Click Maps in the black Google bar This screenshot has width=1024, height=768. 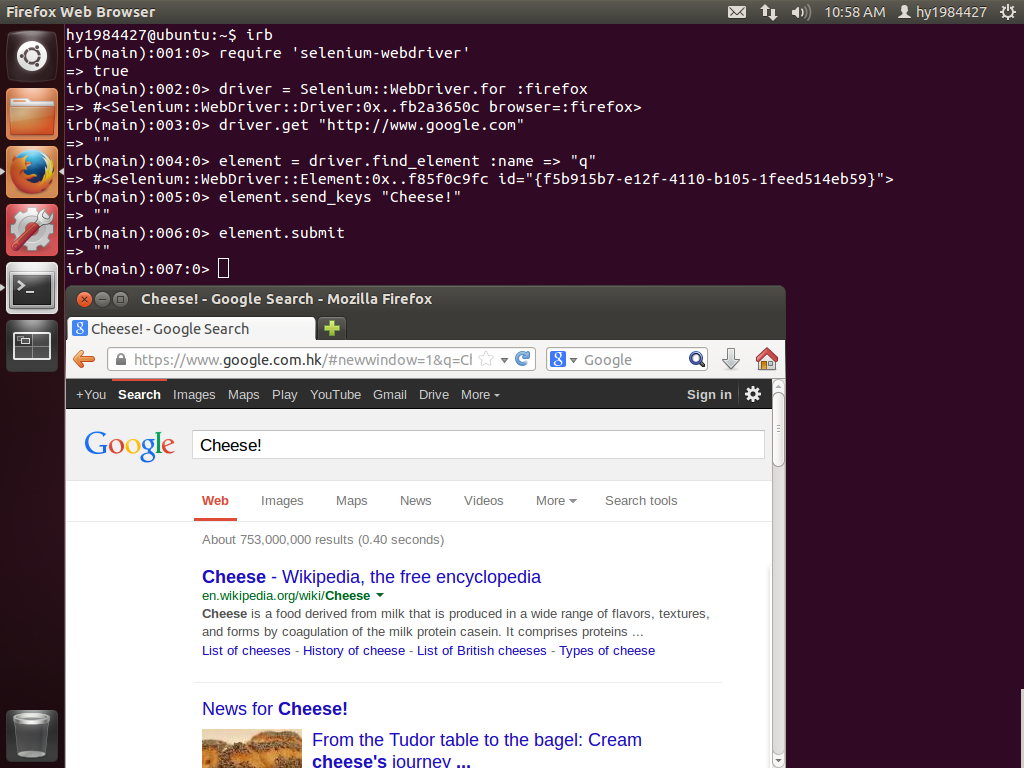coord(244,394)
